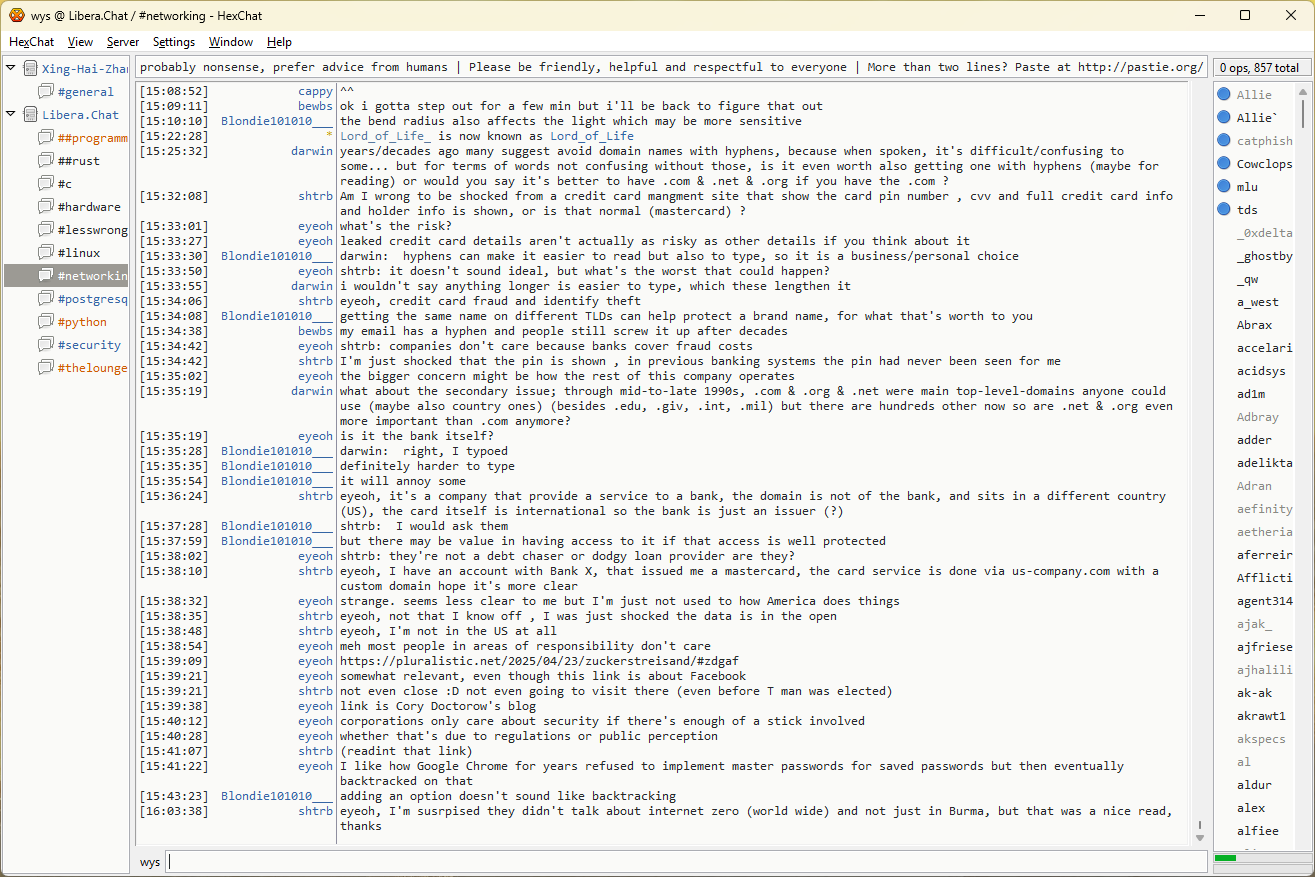Viewport: 1315px width, 877px height.
Task: Click the channel icon beside #security
Action: pos(46,345)
